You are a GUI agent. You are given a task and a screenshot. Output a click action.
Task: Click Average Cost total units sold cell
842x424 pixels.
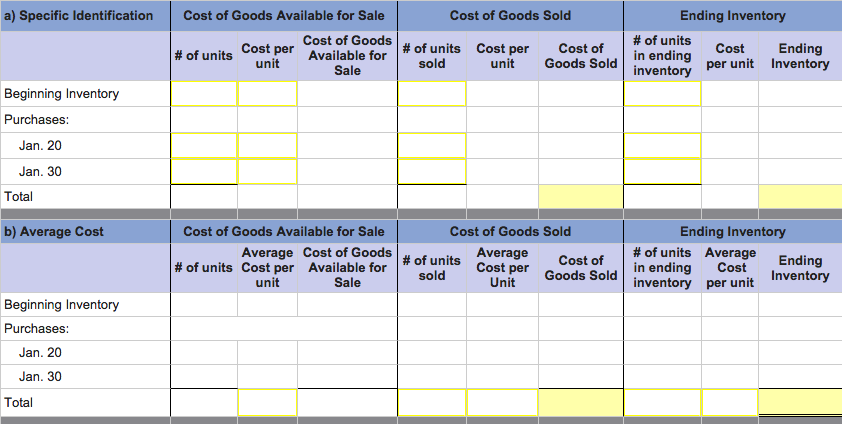pyautogui.click(x=432, y=402)
